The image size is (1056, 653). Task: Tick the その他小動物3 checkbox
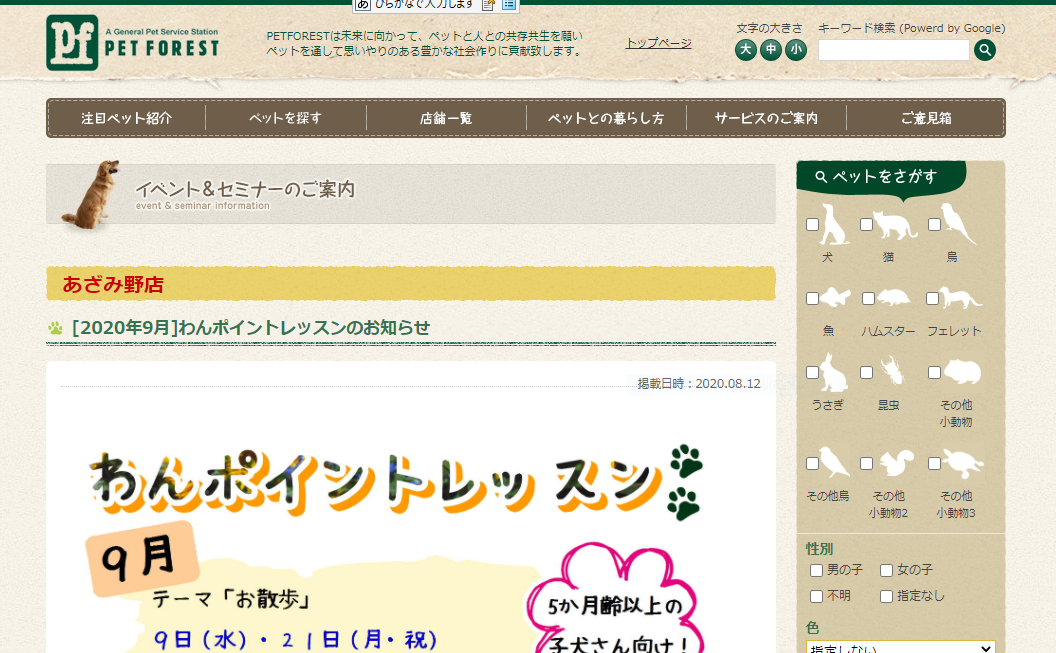(x=934, y=463)
